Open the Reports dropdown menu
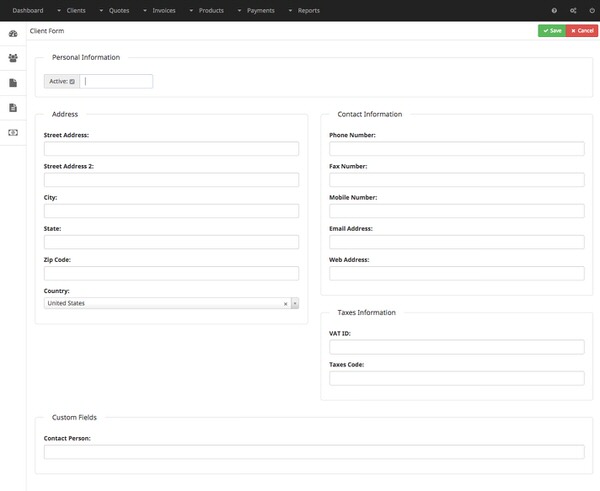The image size is (600, 491). pyautogui.click(x=304, y=11)
